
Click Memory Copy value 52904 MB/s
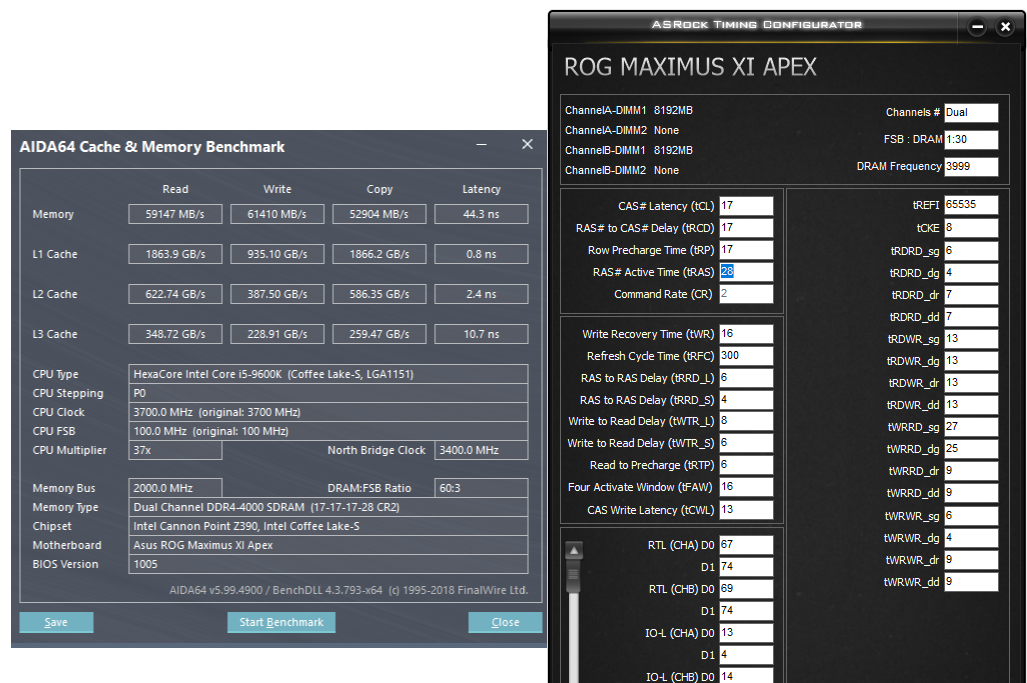[379, 214]
